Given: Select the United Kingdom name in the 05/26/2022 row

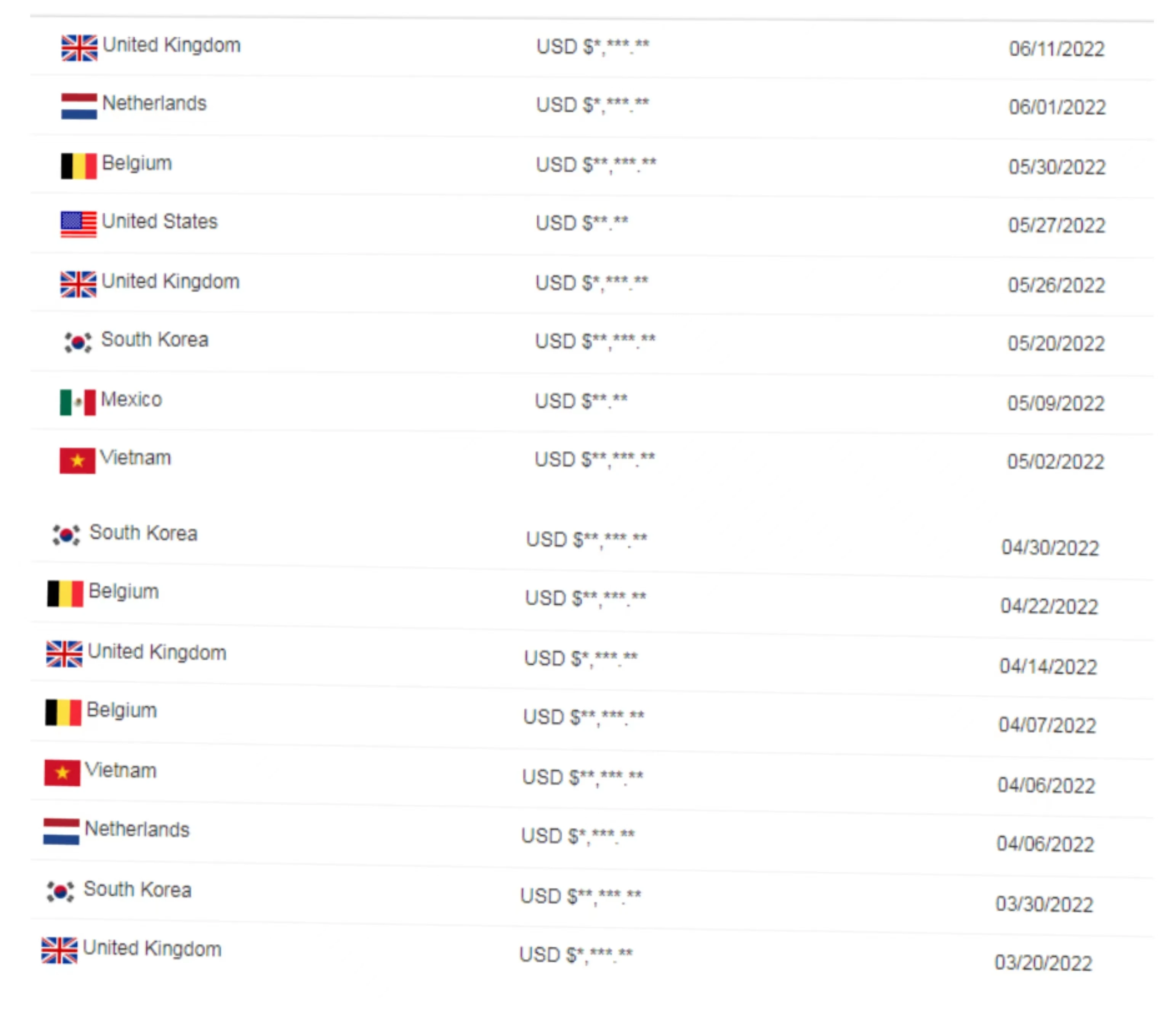Looking at the screenshot, I should pos(171,282).
